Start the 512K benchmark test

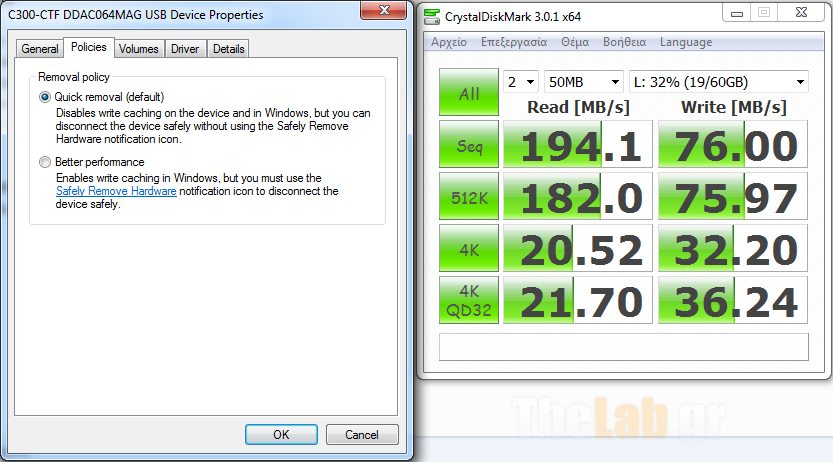click(x=469, y=196)
